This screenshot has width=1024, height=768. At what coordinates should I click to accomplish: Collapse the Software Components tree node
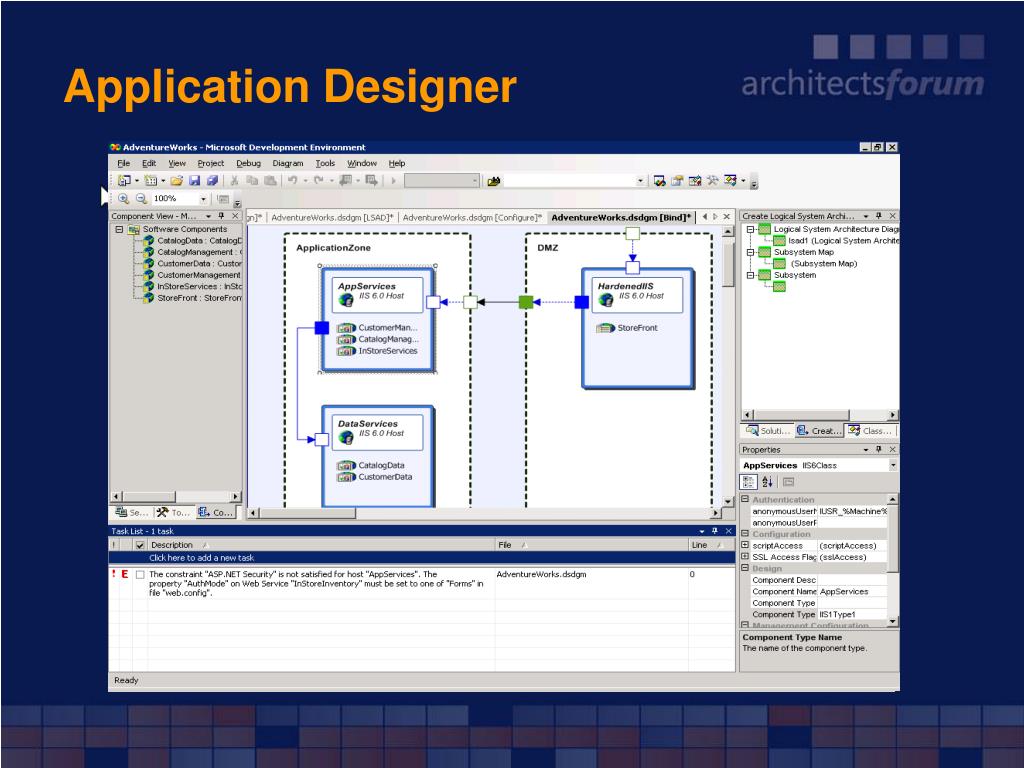pyautogui.click(x=119, y=229)
